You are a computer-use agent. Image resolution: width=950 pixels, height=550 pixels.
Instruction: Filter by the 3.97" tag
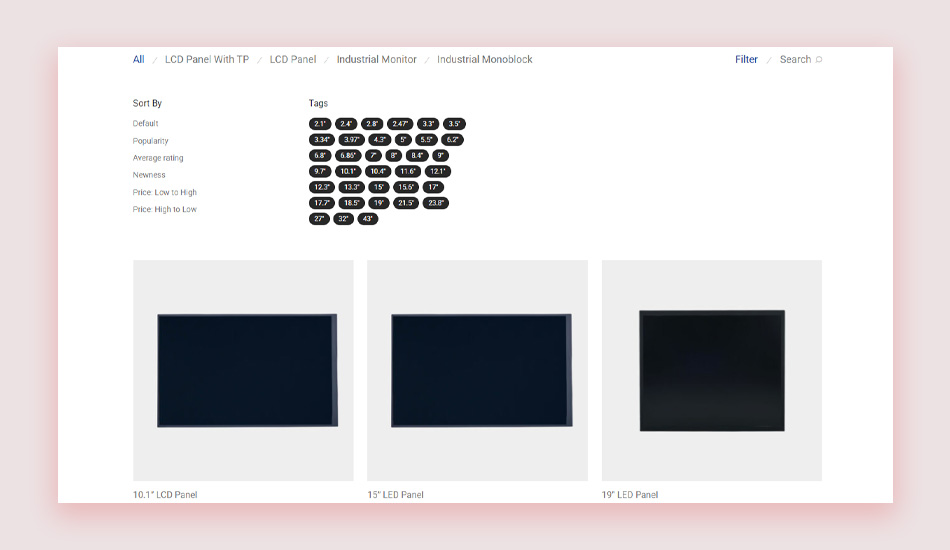351,139
